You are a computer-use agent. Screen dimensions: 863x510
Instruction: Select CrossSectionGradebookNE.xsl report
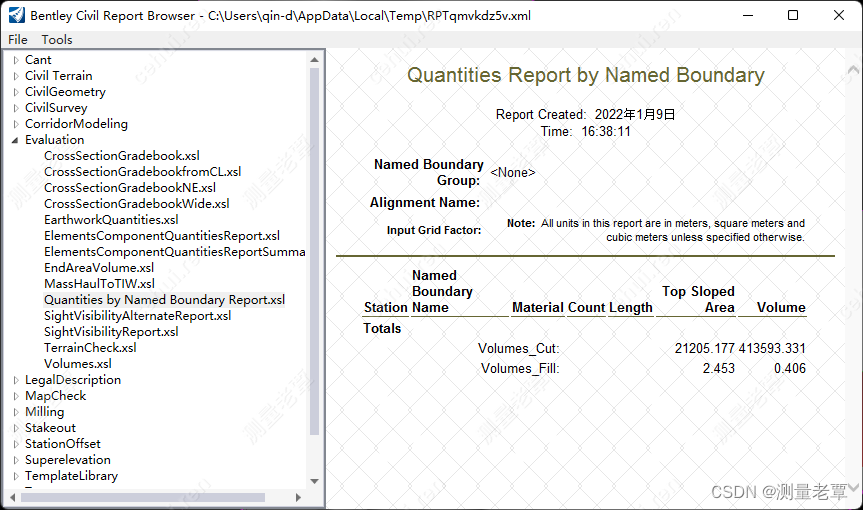pos(130,188)
